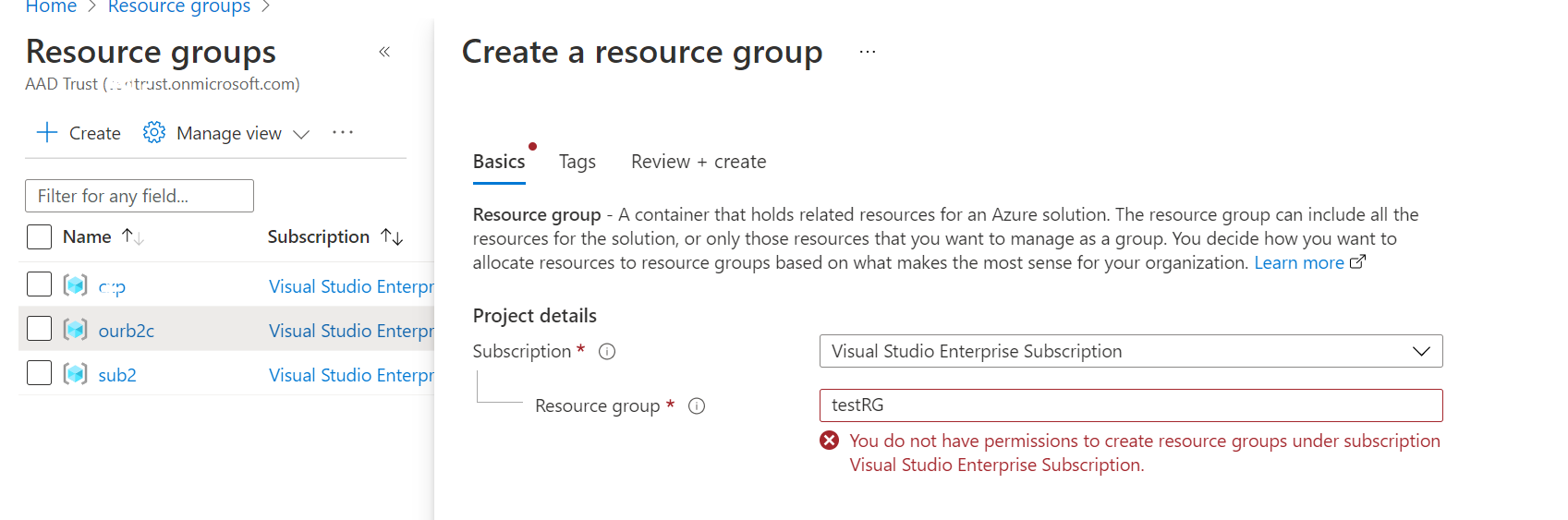Click the Name column header

point(87,236)
